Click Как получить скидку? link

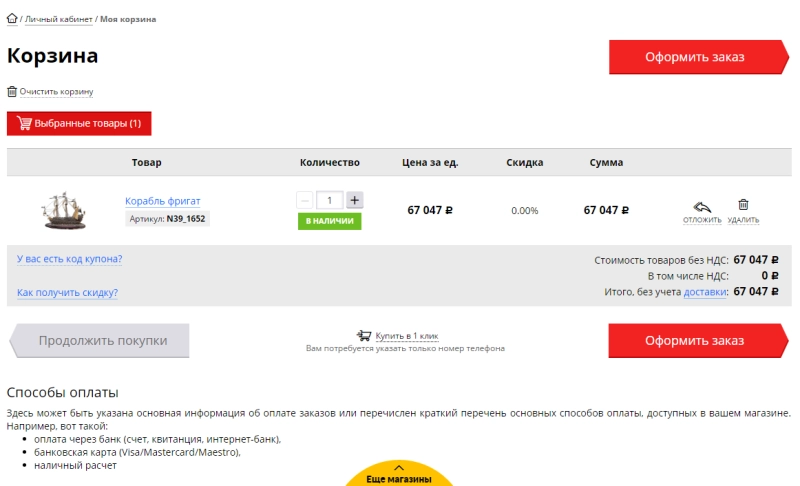pyautogui.click(x=67, y=293)
